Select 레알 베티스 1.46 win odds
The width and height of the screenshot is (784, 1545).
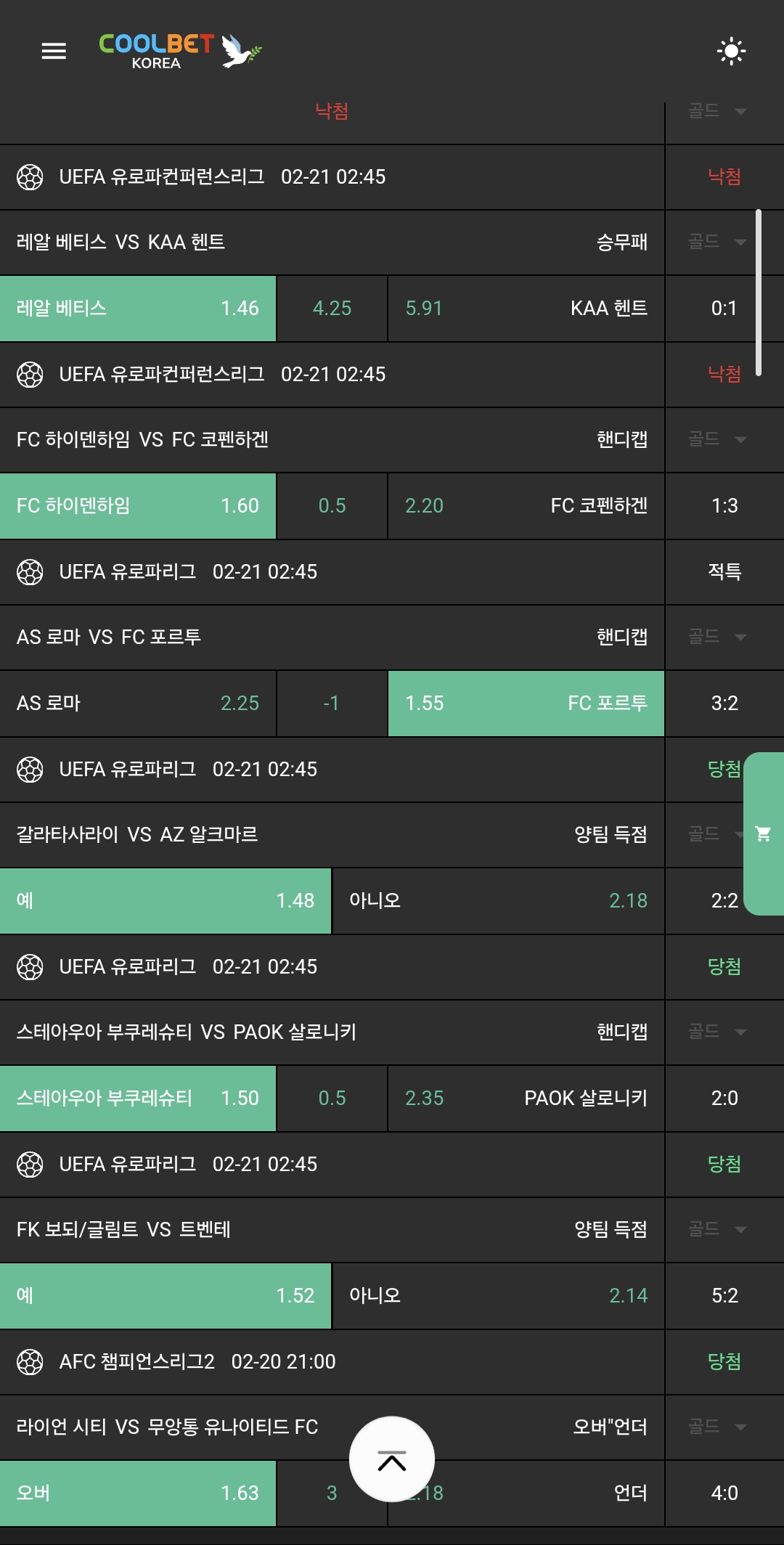click(x=138, y=309)
